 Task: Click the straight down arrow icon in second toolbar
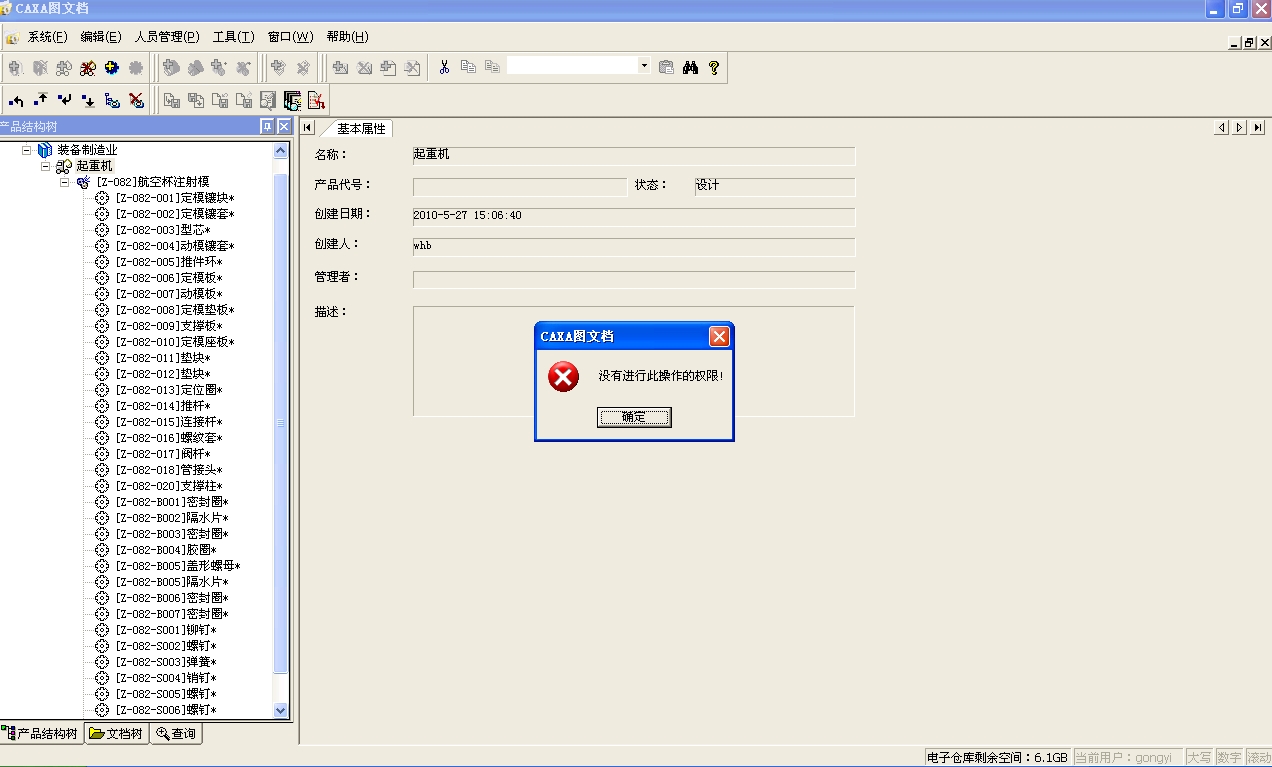pos(88,100)
